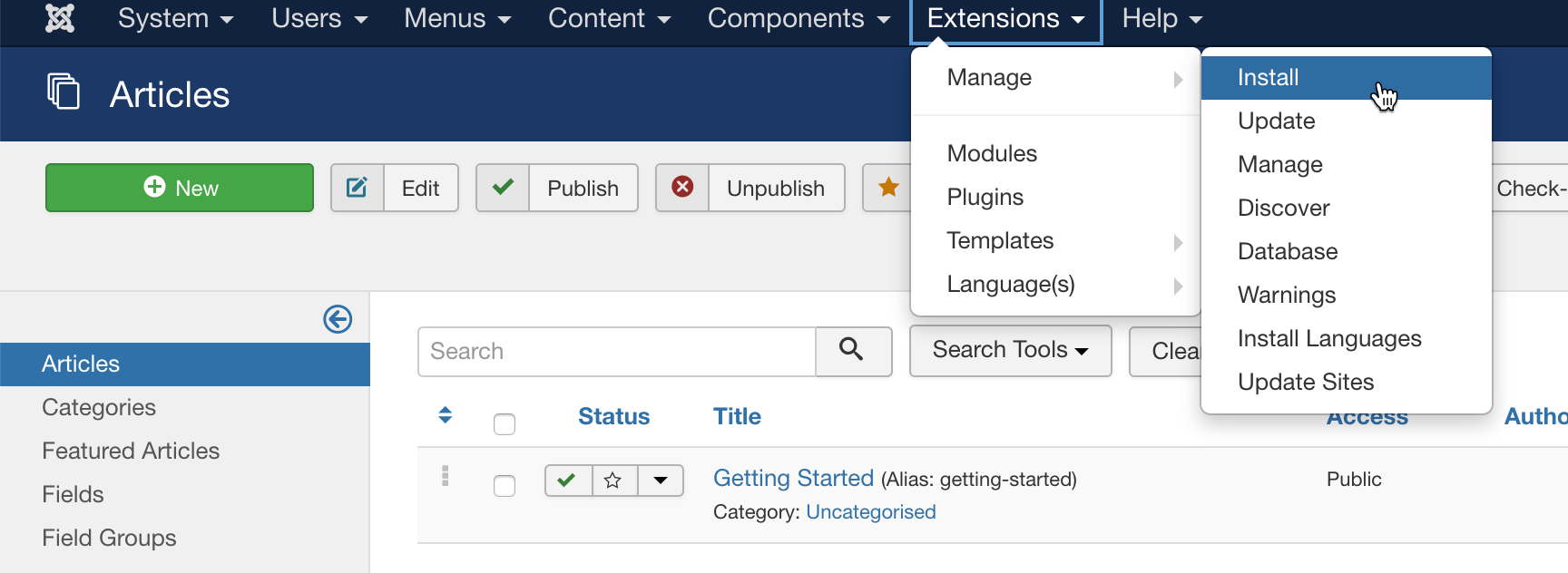Click the collapse sidebar arrow icon

[338, 319]
